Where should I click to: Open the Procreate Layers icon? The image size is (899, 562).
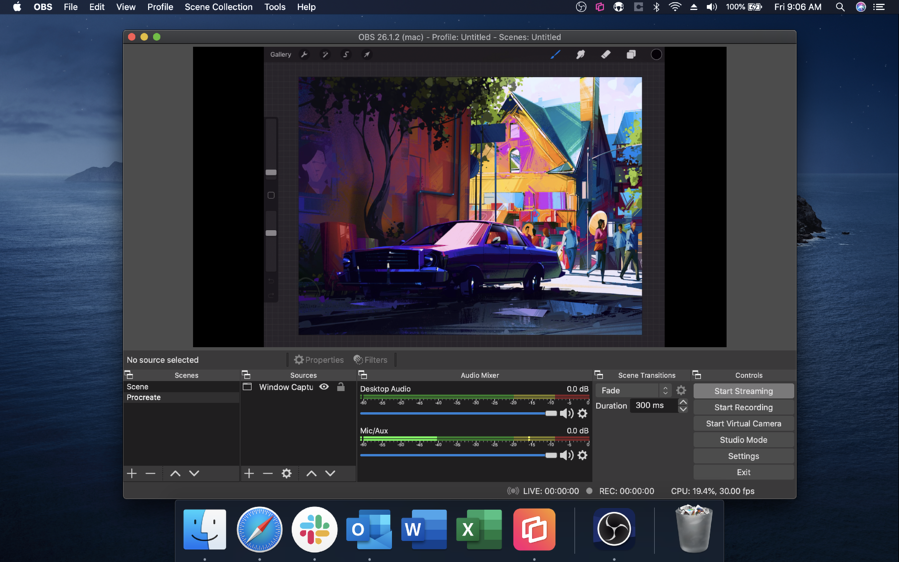point(631,54)
